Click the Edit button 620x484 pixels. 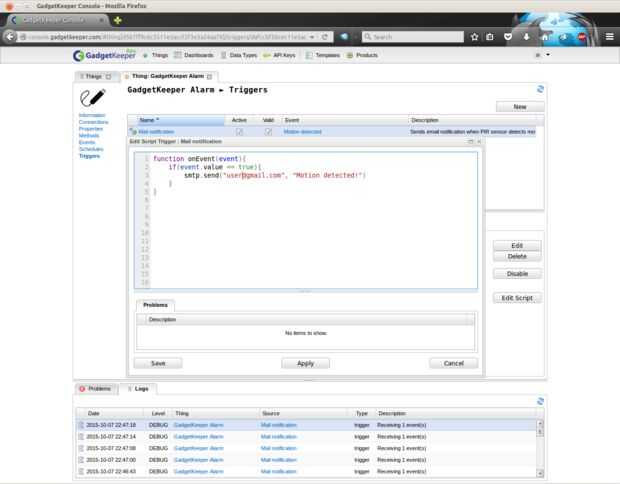point(517,246)
